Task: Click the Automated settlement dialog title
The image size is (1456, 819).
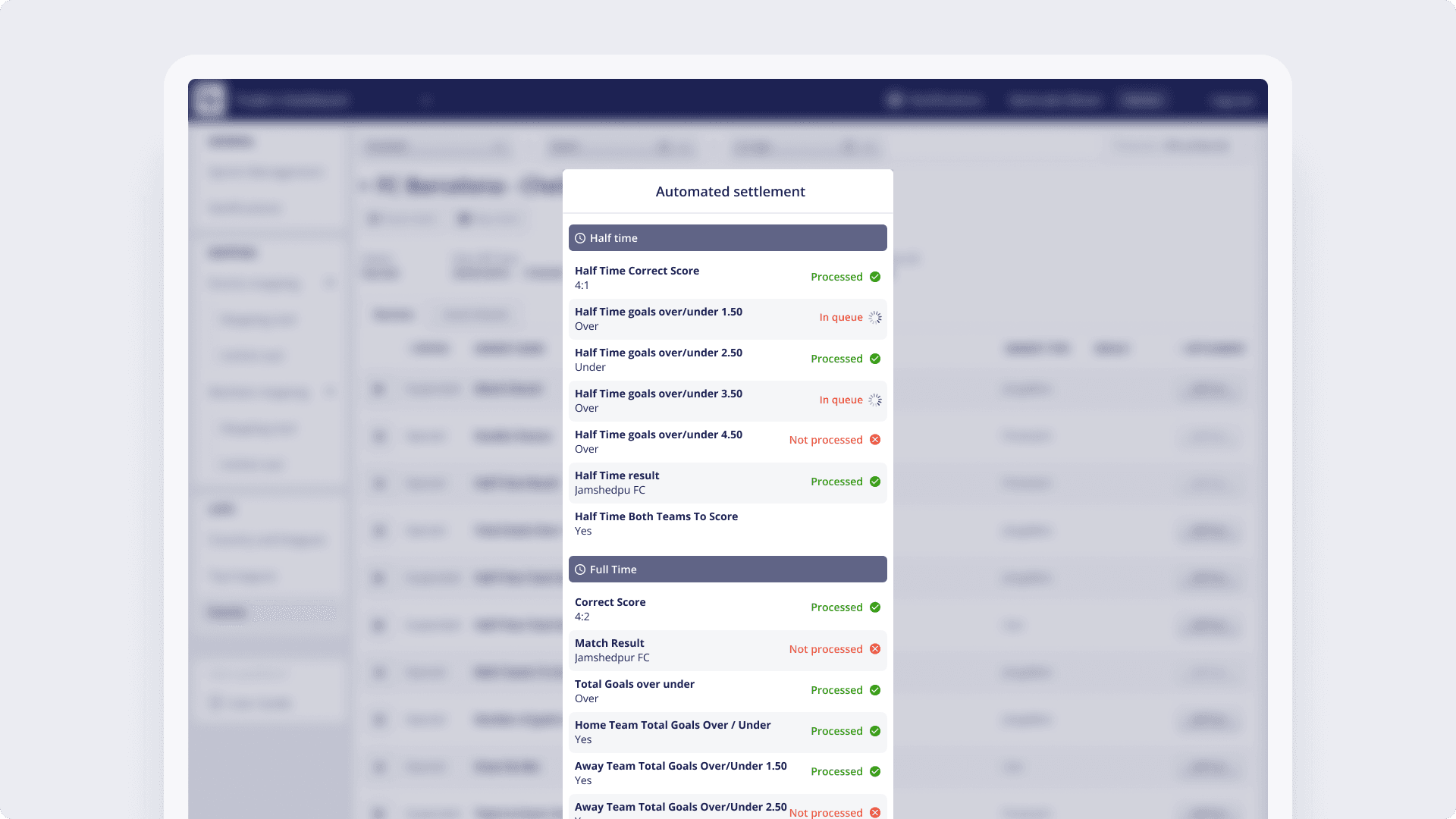Action: 730,192
